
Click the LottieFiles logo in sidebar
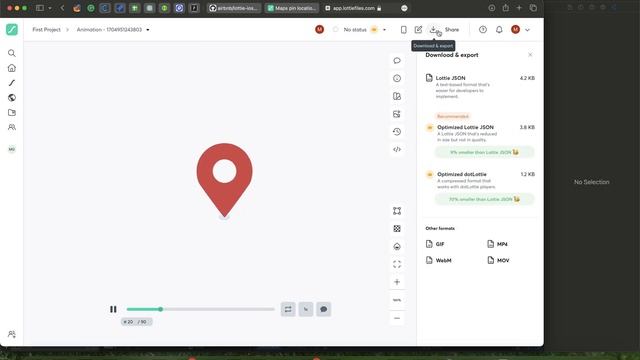12,29
